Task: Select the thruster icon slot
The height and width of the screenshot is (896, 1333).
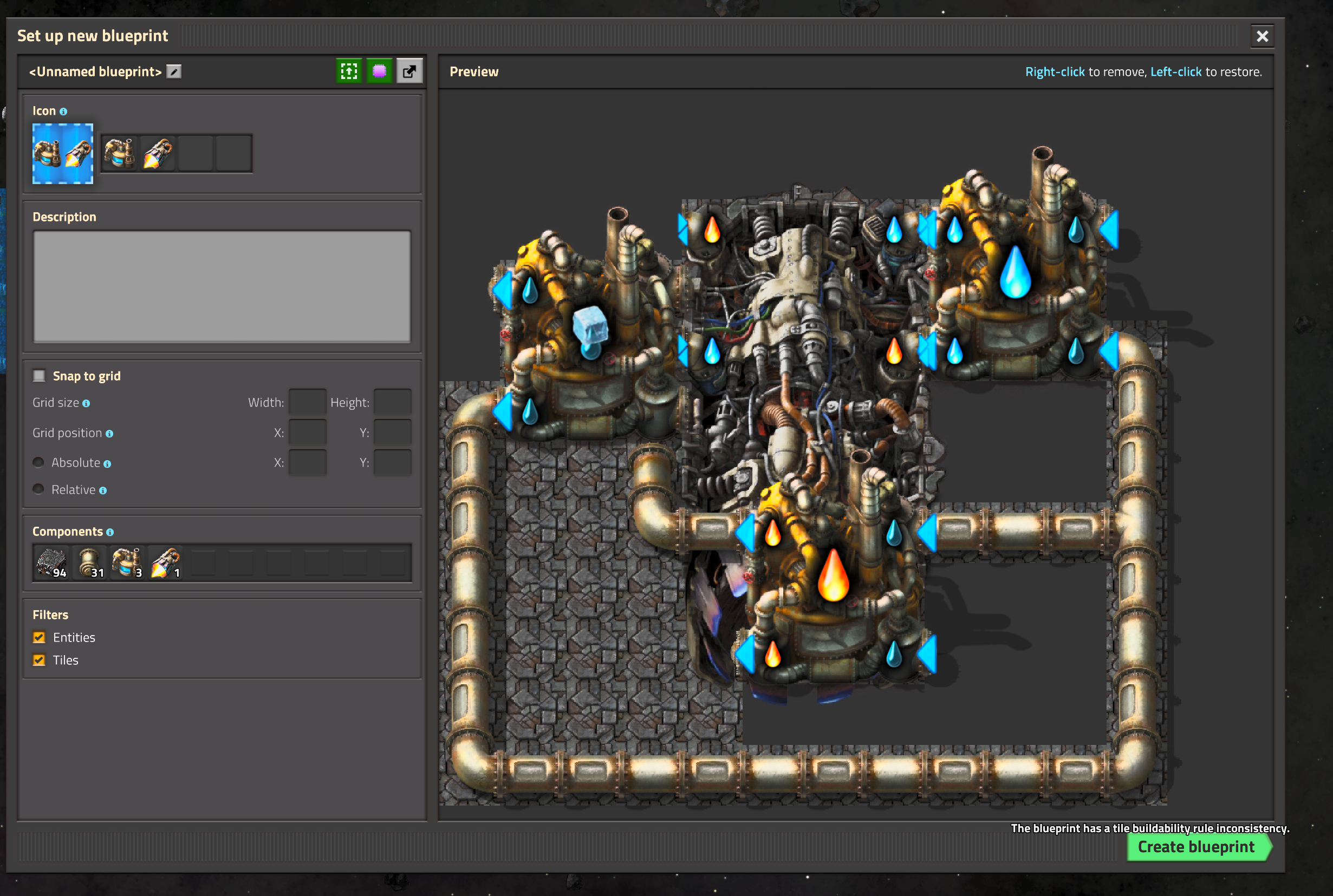Action: point(158,153)
